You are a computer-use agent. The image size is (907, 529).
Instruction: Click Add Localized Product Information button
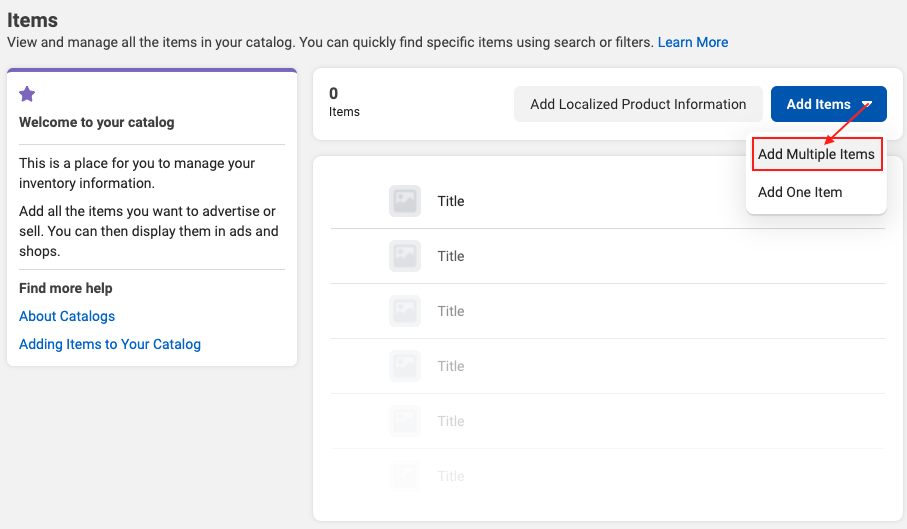click(638, 104)
